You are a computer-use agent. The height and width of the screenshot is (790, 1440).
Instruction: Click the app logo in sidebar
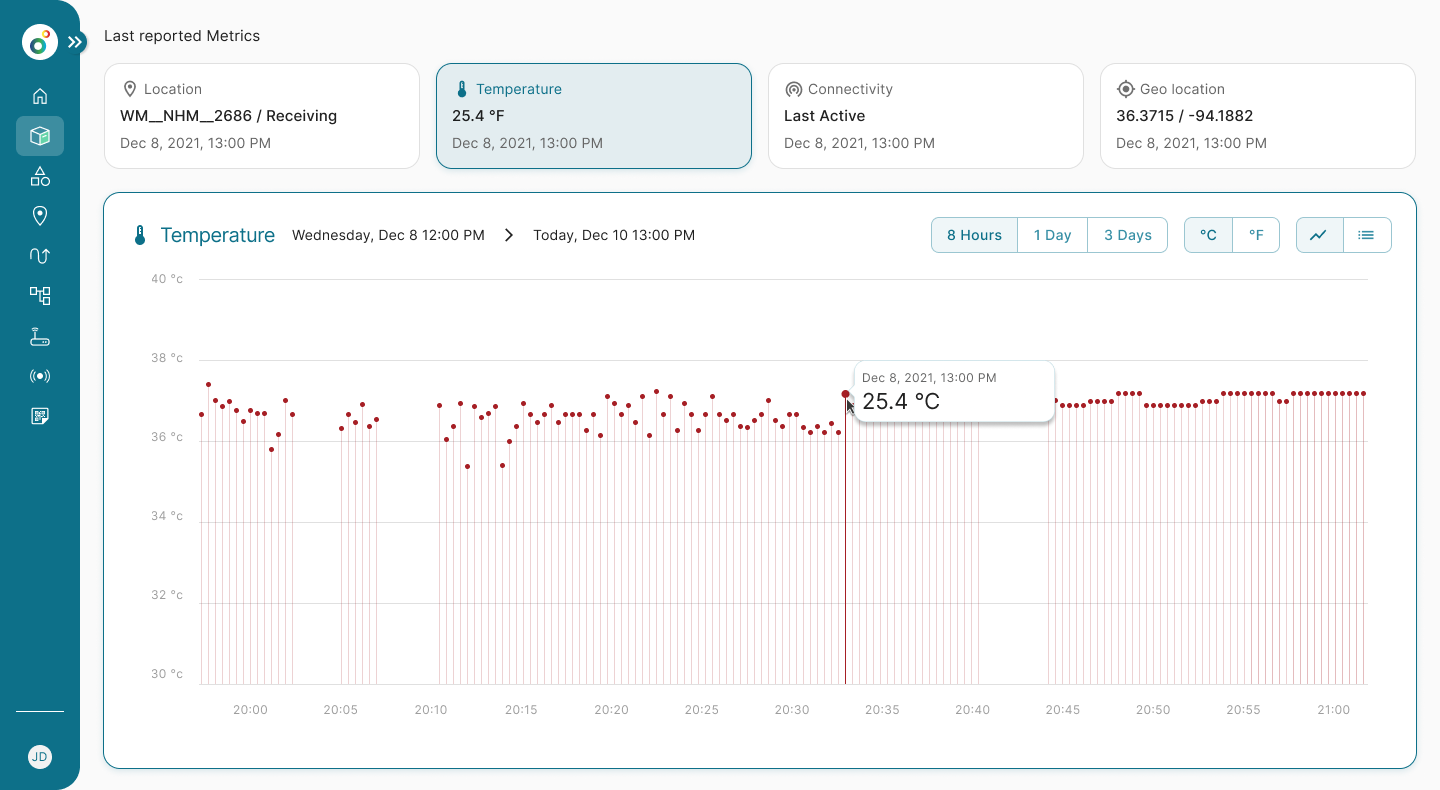pos(40,42)
